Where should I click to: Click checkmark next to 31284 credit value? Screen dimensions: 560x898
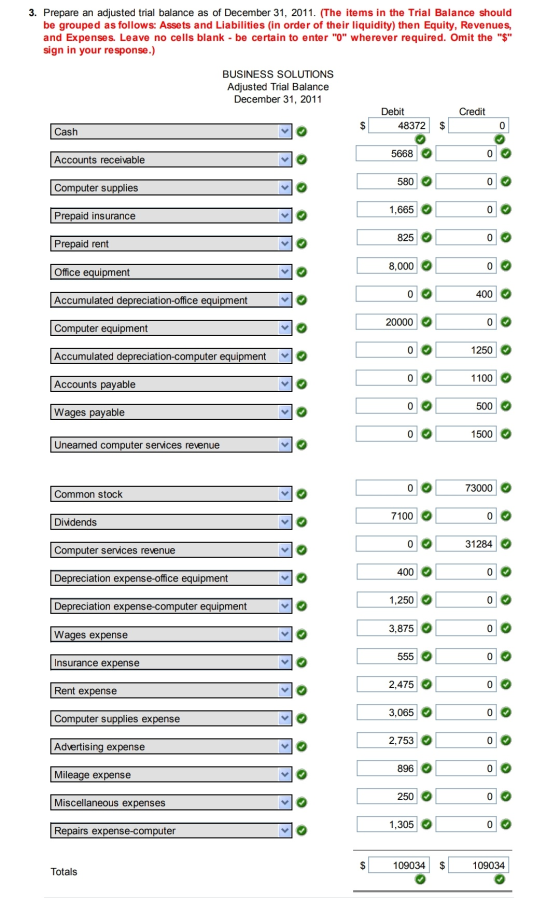point(506,543)
